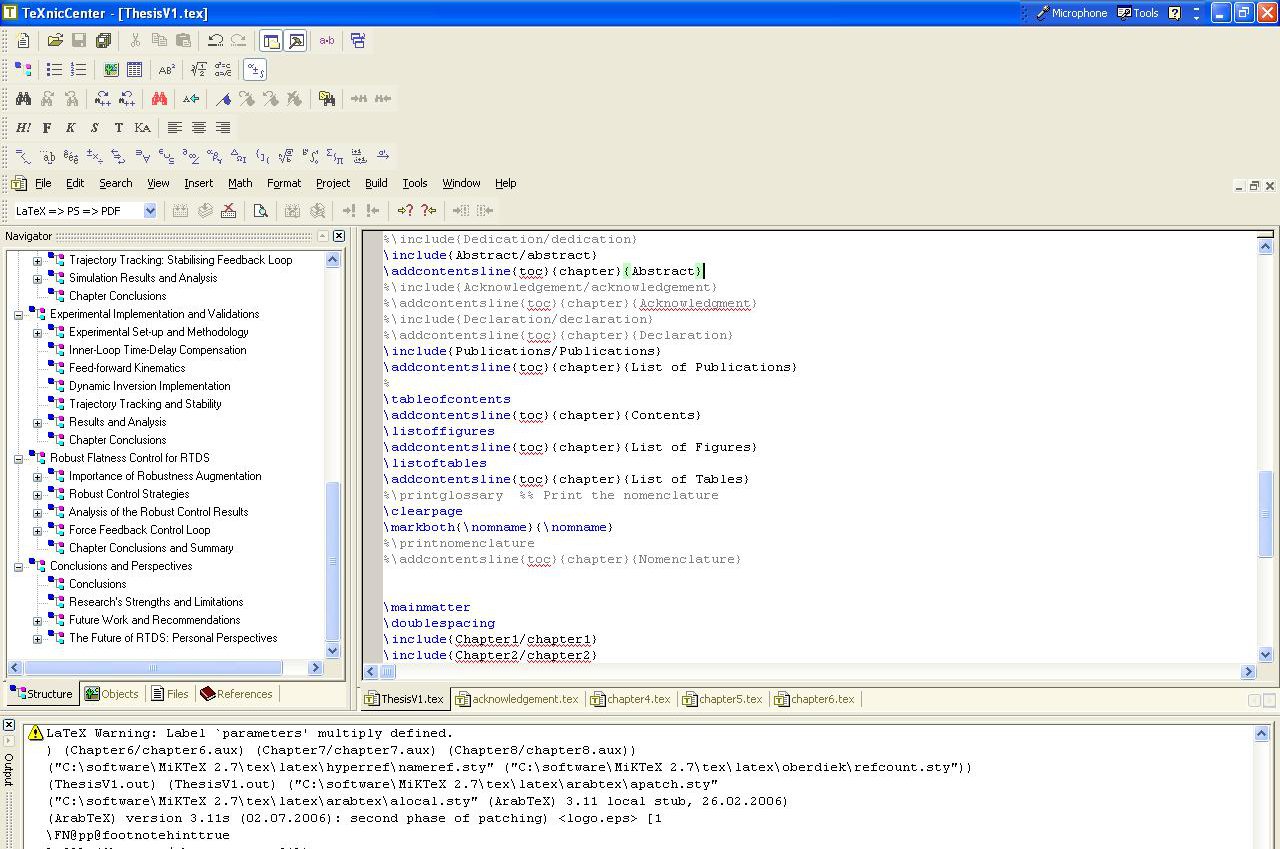Click the red binoculars find-in-files icon
The image size is (1280, 849).
159,99
